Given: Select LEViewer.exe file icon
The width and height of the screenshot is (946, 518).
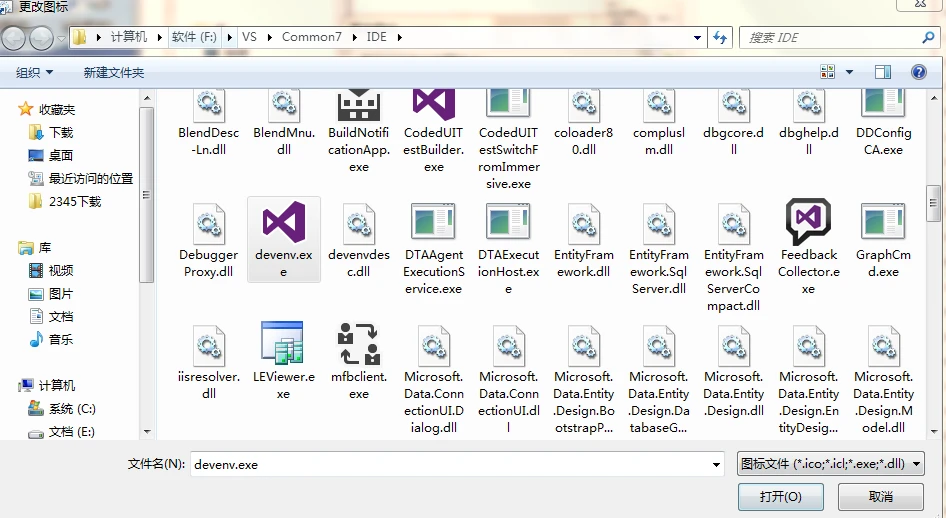Looking at the screenshot, I should tap(282, 343).
